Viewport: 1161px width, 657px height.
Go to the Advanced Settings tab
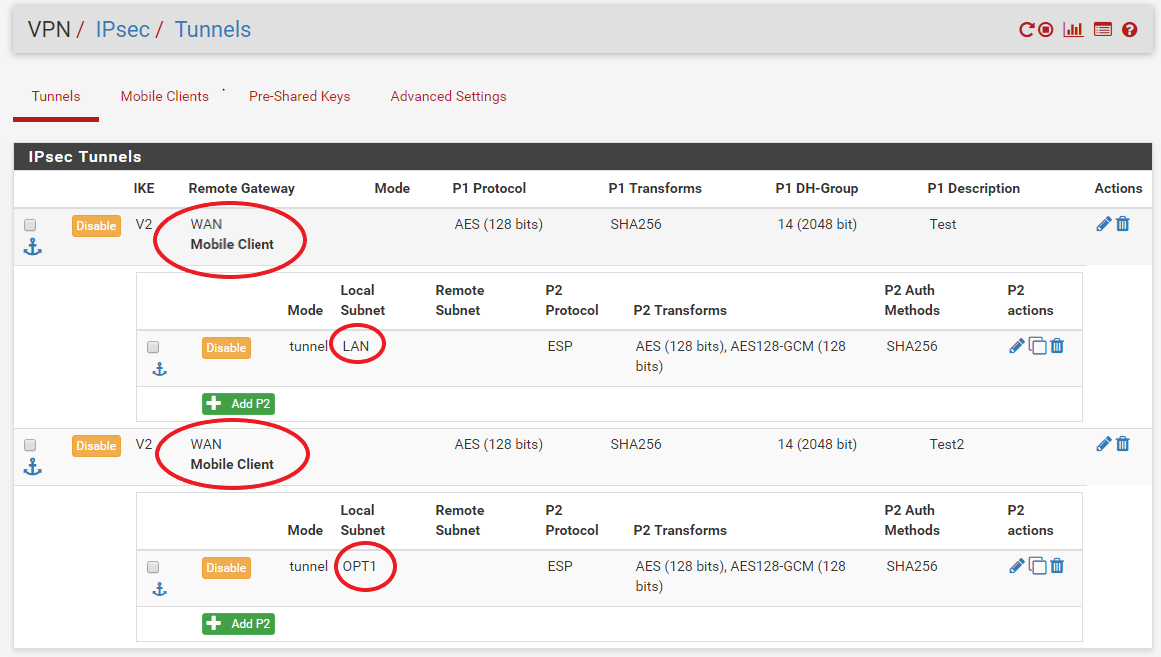448,97
